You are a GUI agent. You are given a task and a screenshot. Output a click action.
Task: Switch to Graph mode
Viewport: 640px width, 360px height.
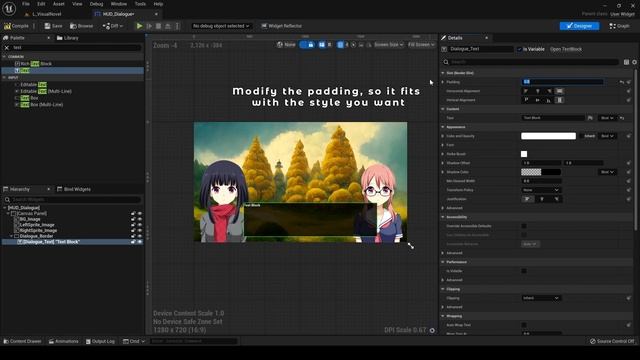620,26
